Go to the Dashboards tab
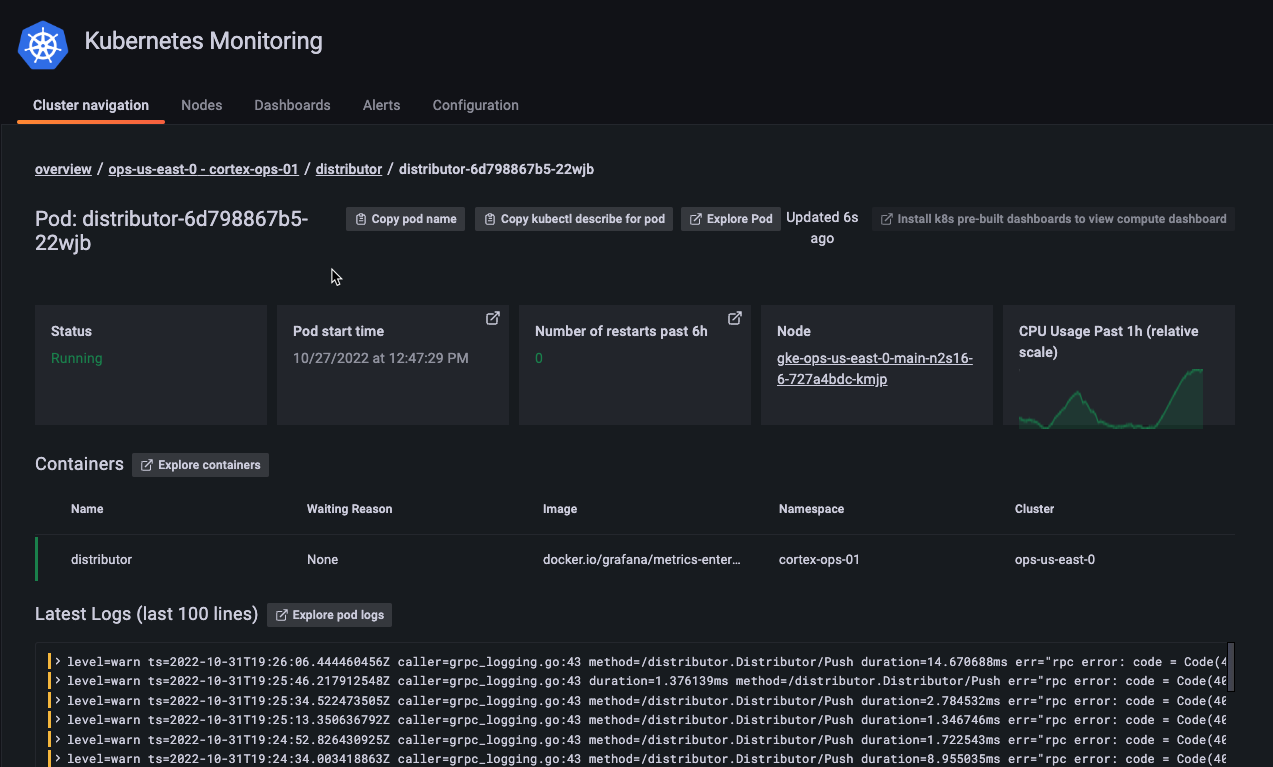The width and height of the screenshot is (1273, 767). pos(292,105)
